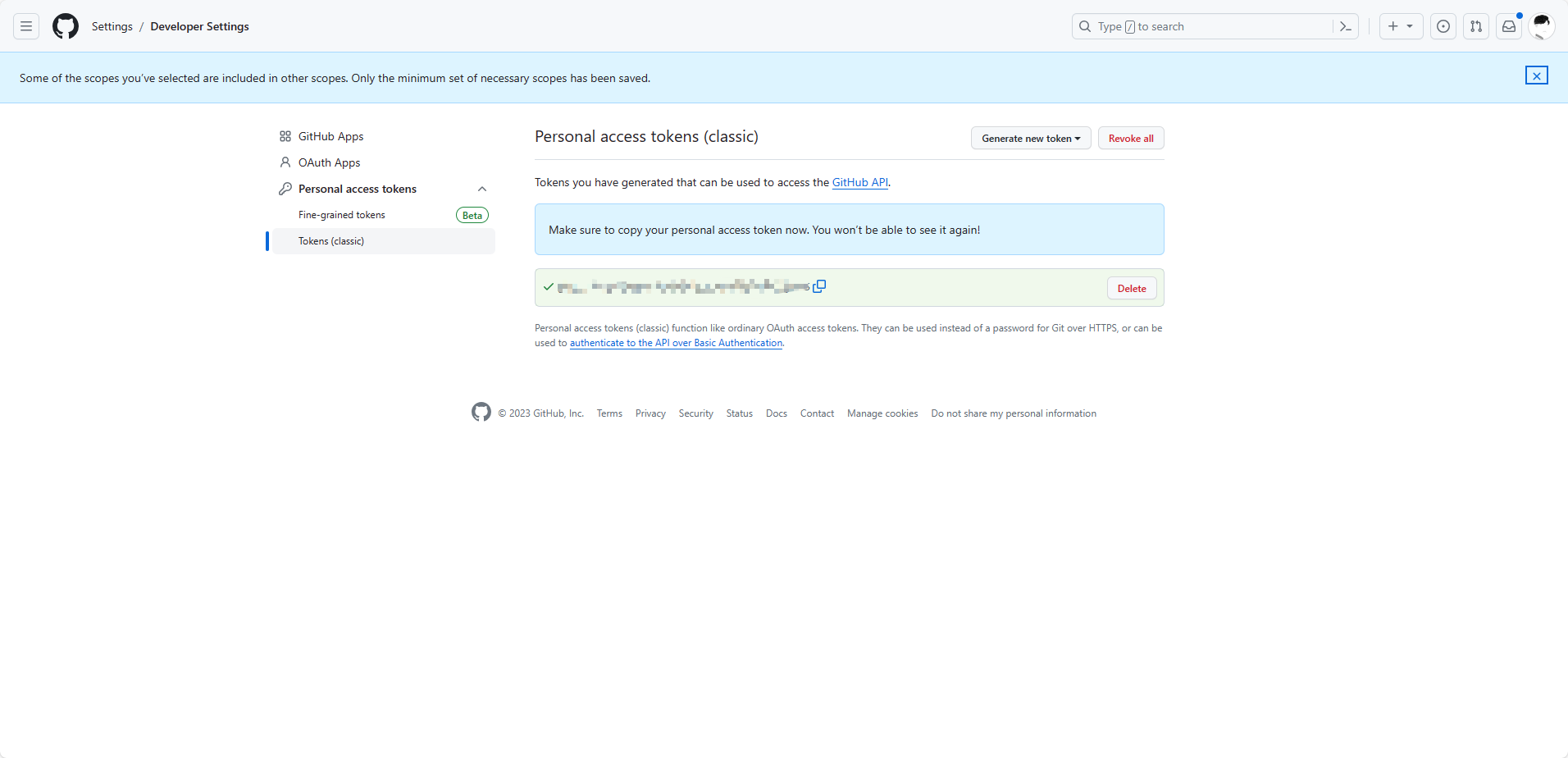Open OAuth Apps in sidebar

coord(384,162)
